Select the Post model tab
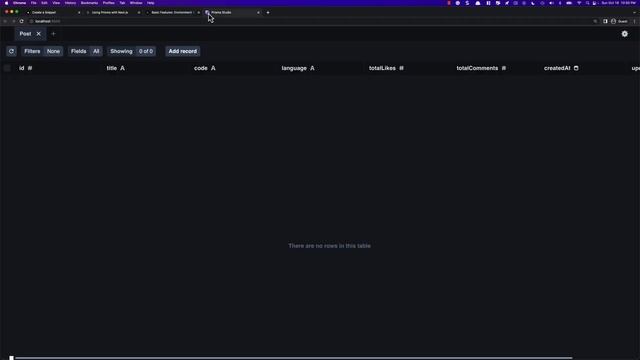The width and height of the screenshot is (640, 360). (x=25, y=34)
